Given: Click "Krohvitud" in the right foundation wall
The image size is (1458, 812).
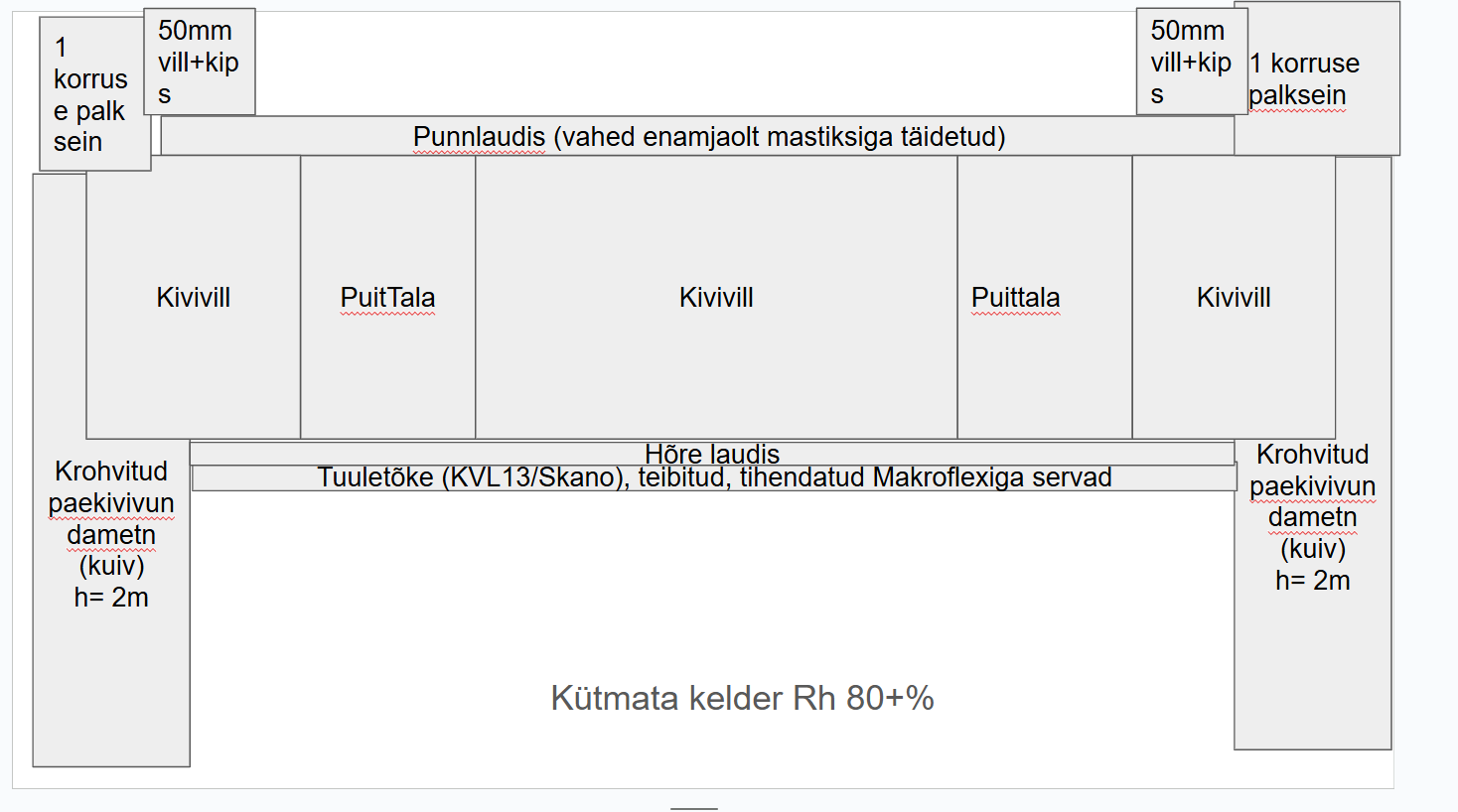Looking at the screenshot, I should point(1312,454).
